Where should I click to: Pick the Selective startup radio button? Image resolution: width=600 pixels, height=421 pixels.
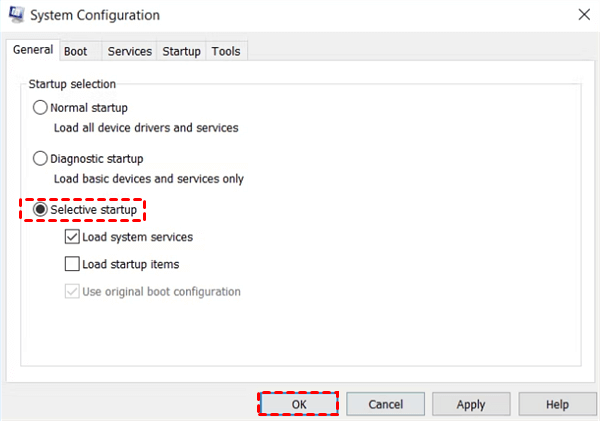pyautogui.click(x=40, y=210)
